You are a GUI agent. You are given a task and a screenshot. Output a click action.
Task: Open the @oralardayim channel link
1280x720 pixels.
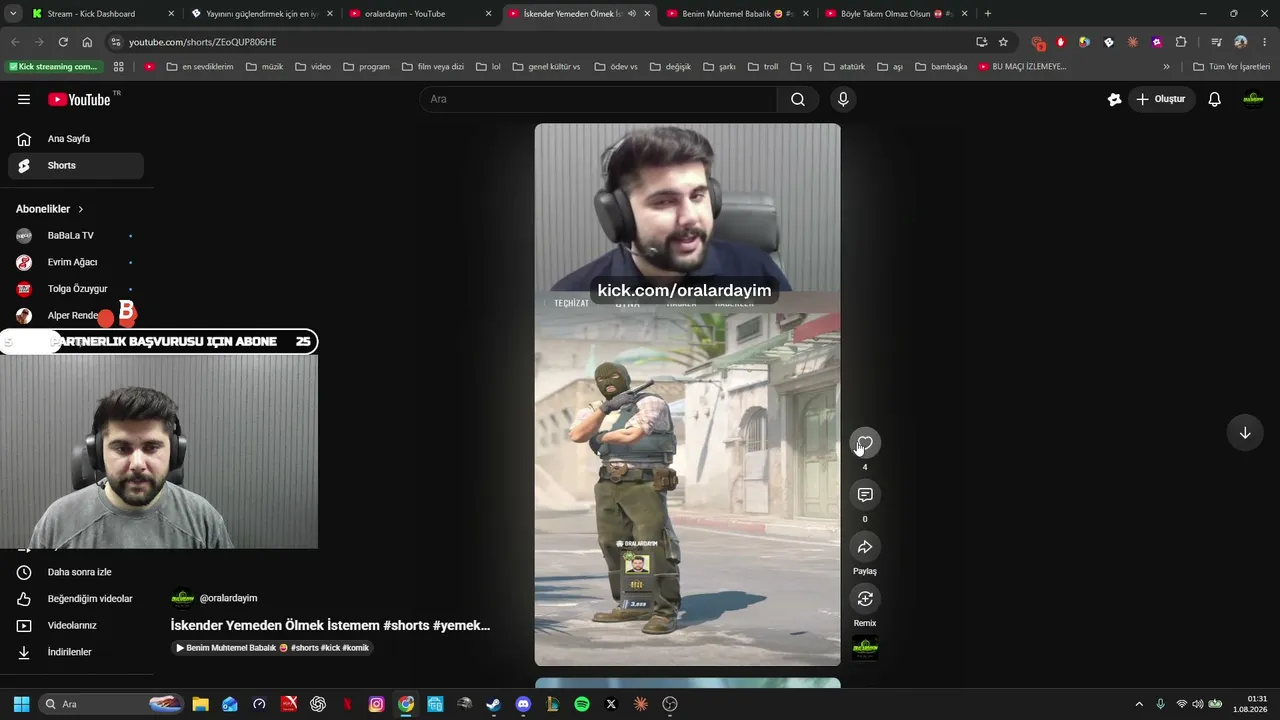(228, 598)
